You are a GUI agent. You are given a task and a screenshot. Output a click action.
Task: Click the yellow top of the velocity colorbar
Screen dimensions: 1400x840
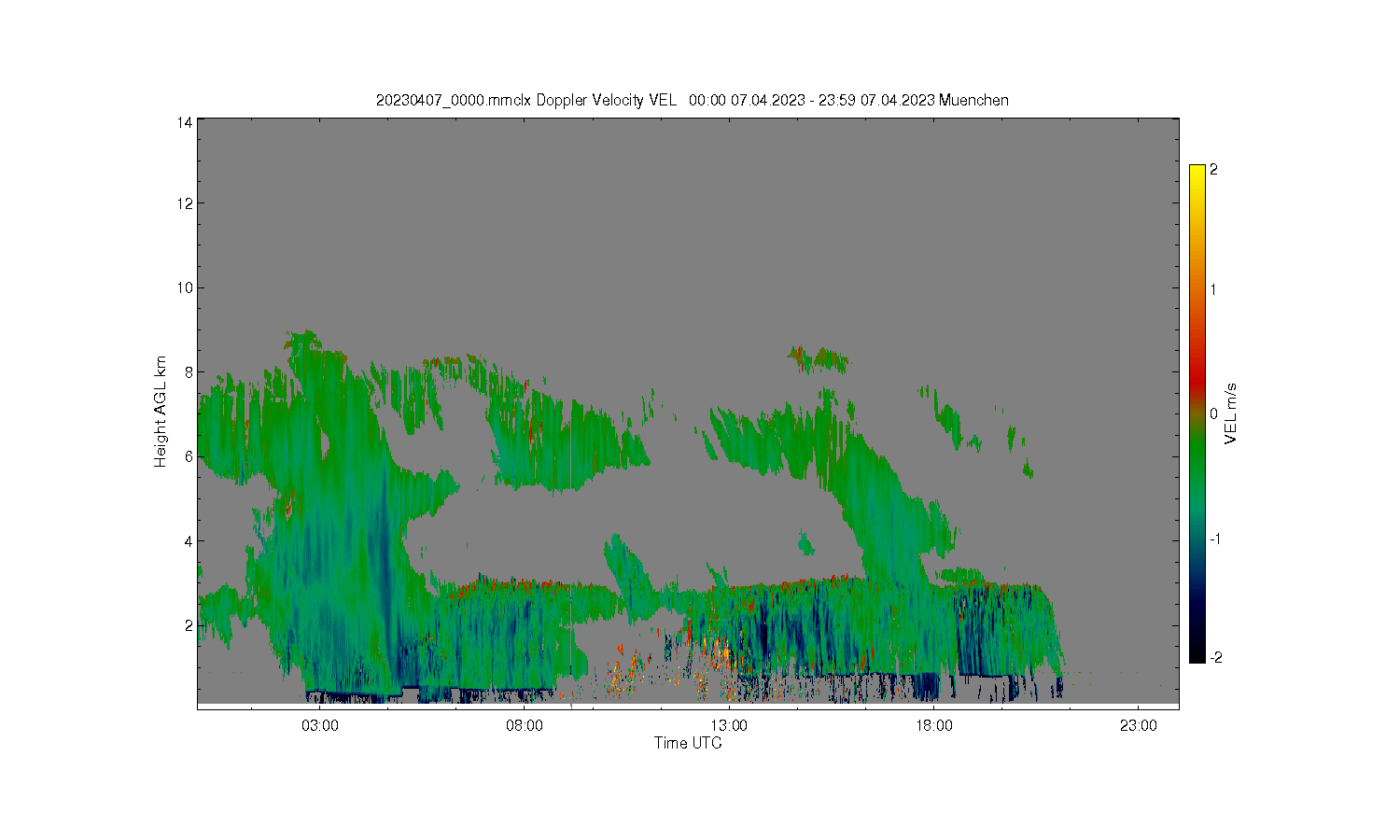click(1197, 173)
